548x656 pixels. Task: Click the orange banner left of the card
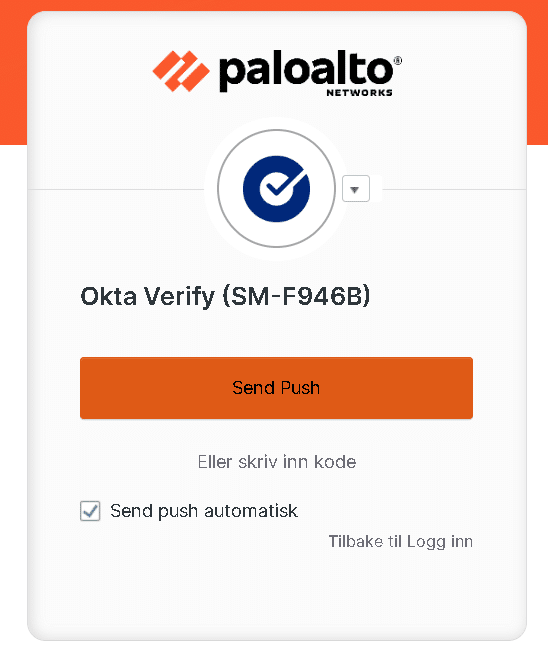pos(13,77)
